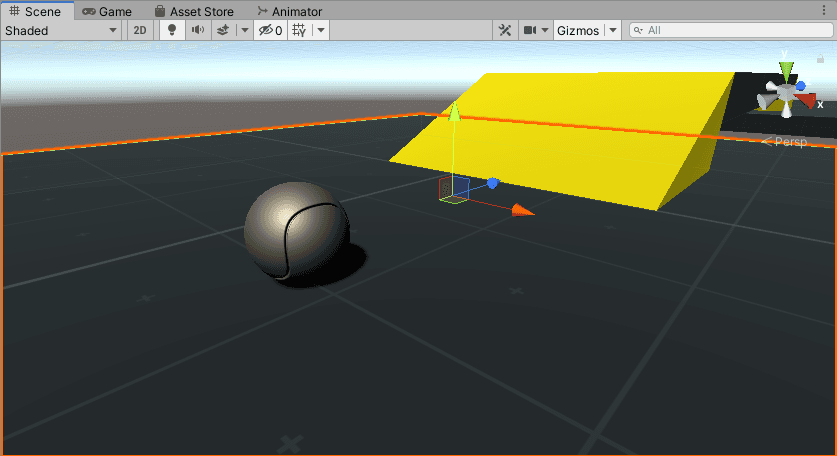This screenshot has height=456, width=837.
Task: Toggle scene effects (skybox and fog) icon
Action: tap(224, 30)
